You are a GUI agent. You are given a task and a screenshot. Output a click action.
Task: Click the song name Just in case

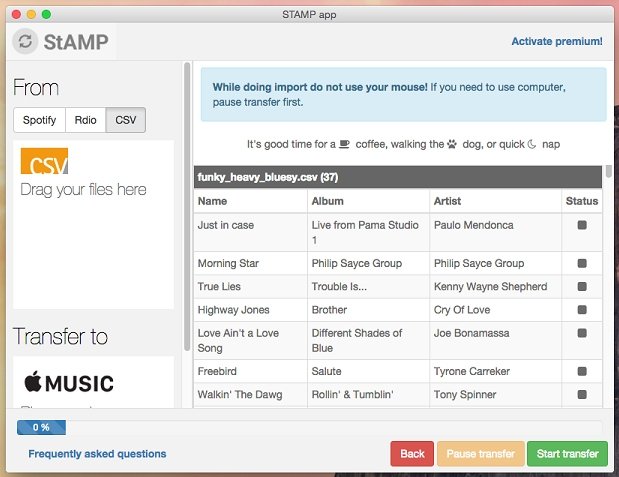(x=226, y=225)
